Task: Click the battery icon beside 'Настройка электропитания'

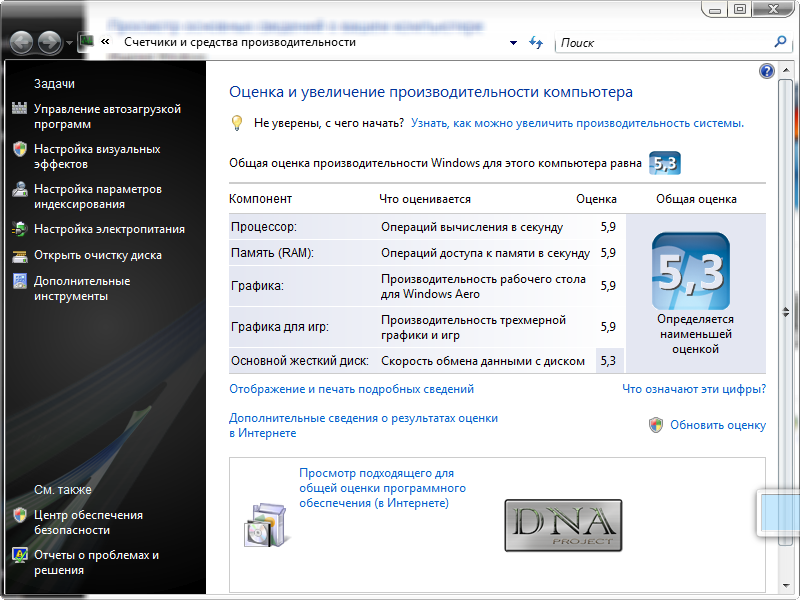Action: pos(19,229)
